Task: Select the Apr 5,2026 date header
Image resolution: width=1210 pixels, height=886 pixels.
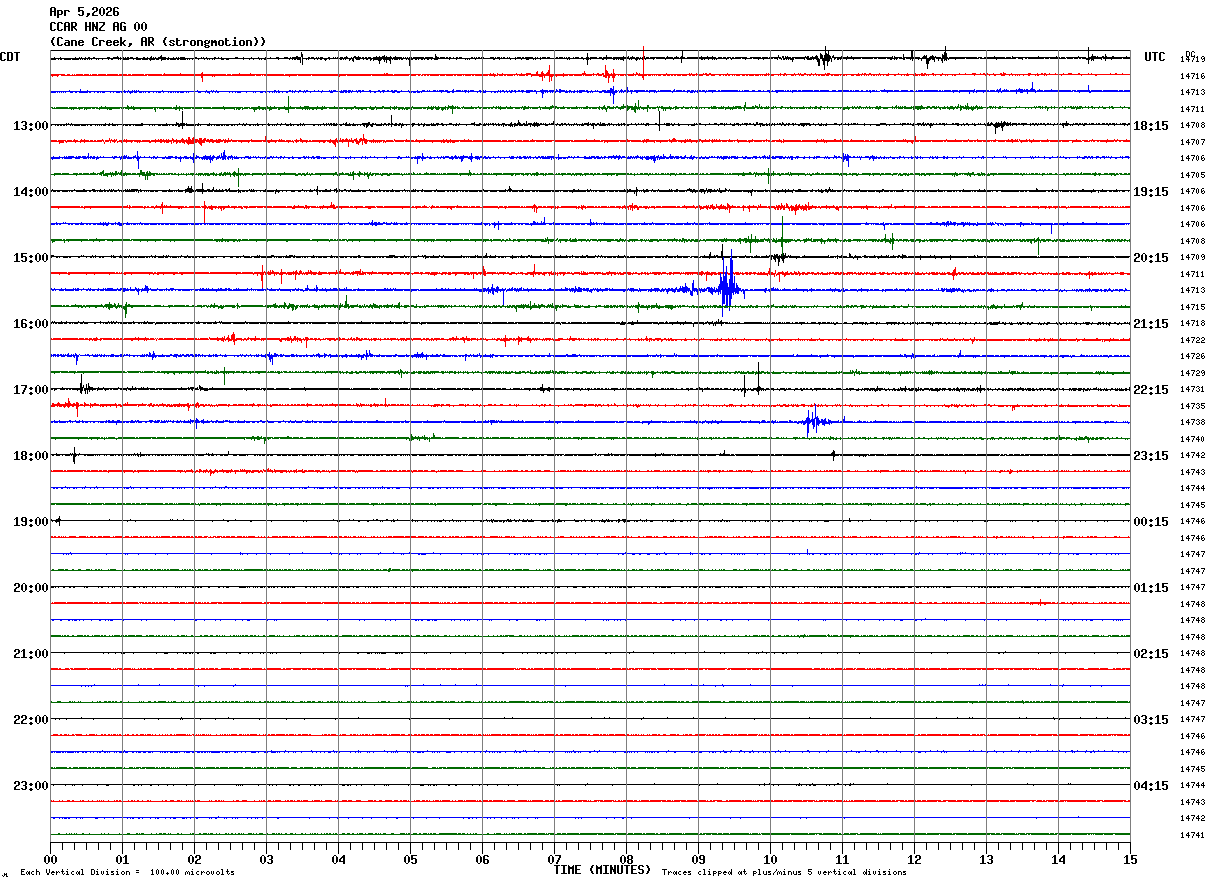Action: (84, 12)
